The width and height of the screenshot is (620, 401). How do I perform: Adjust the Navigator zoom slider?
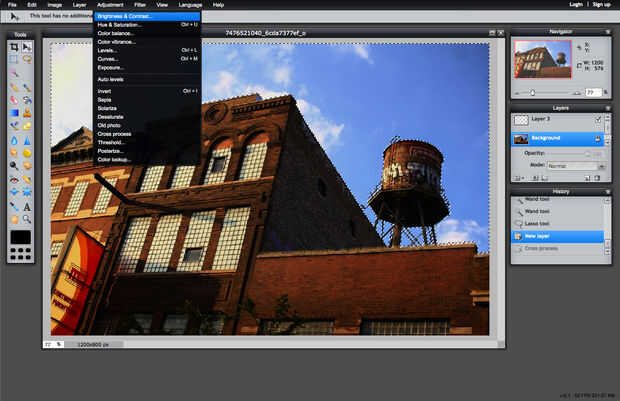tap(533, 93)
